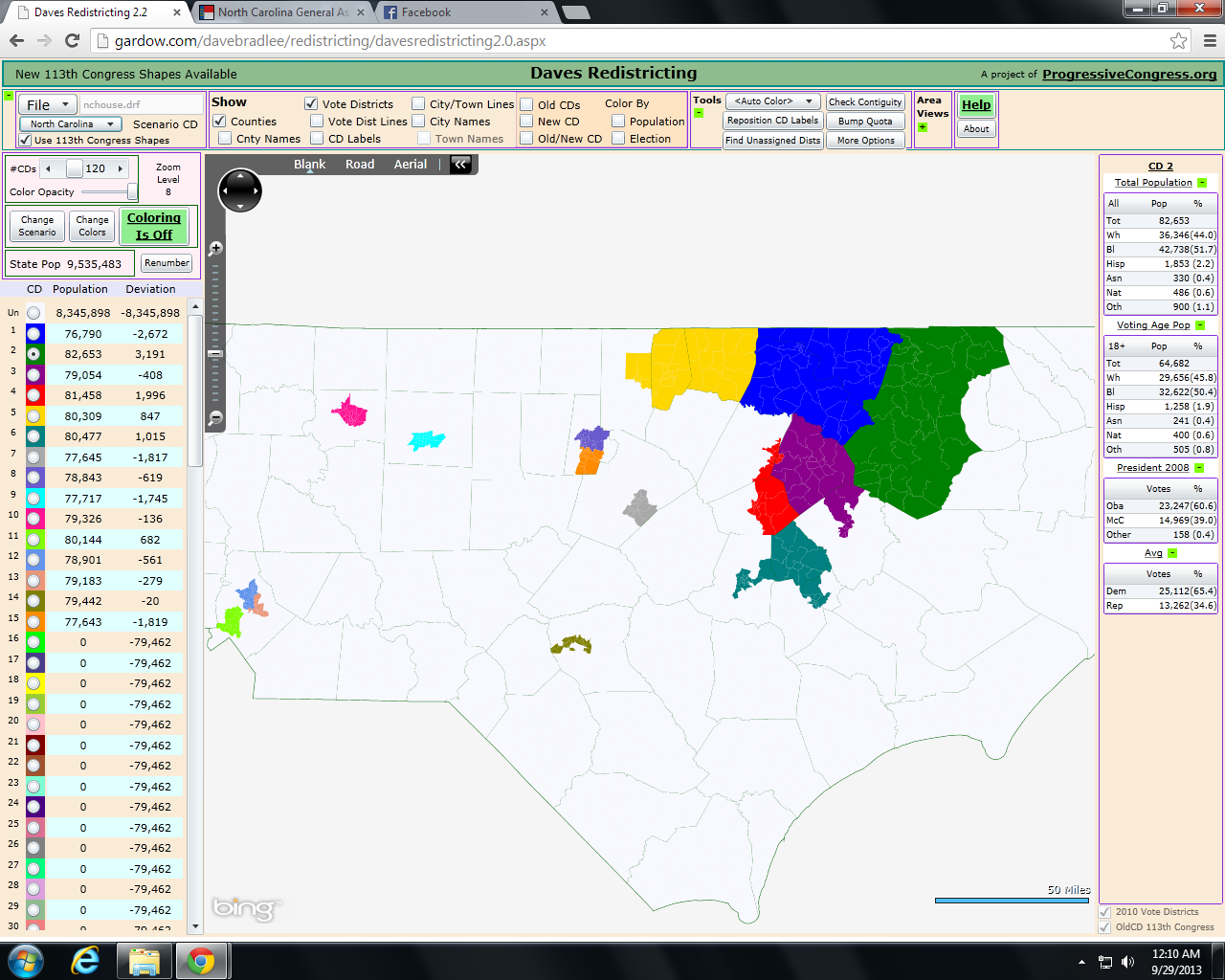This screenshot has width=1225, height=980.
Task: Switch the map to Aerial view
Action: pyautogui.click(x=411, y=165)
